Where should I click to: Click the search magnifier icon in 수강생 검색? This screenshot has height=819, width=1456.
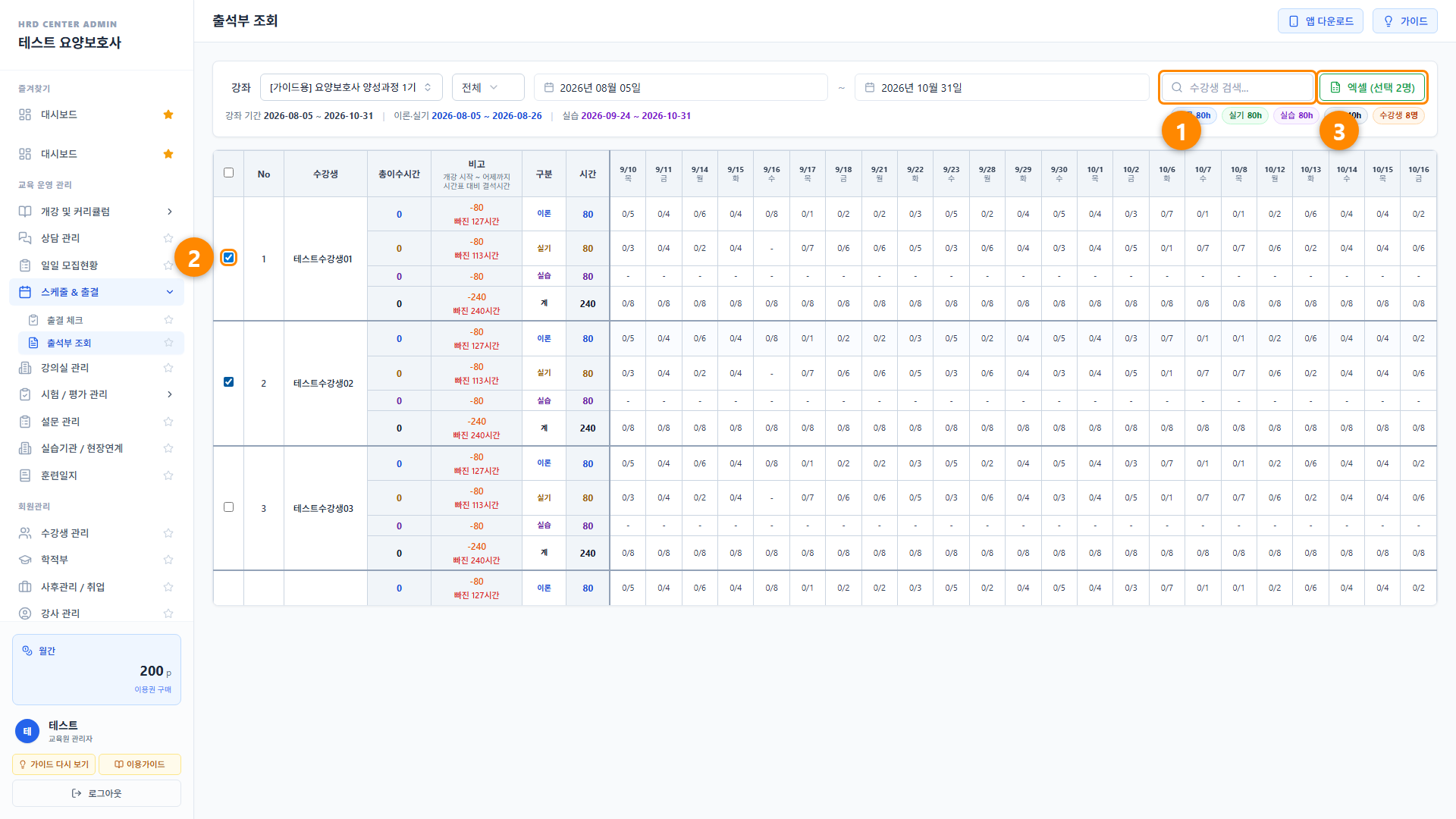pos(1177,87)
